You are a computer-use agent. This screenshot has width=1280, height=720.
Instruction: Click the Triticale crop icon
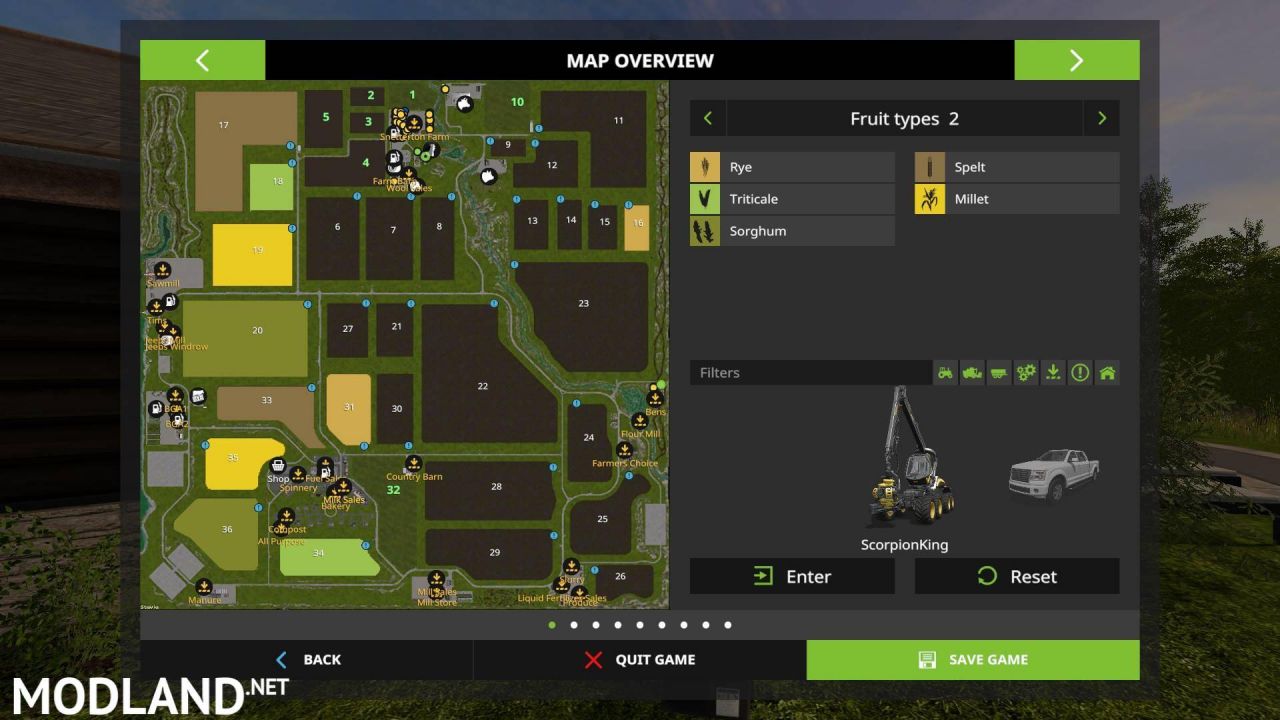click(705, 199)
